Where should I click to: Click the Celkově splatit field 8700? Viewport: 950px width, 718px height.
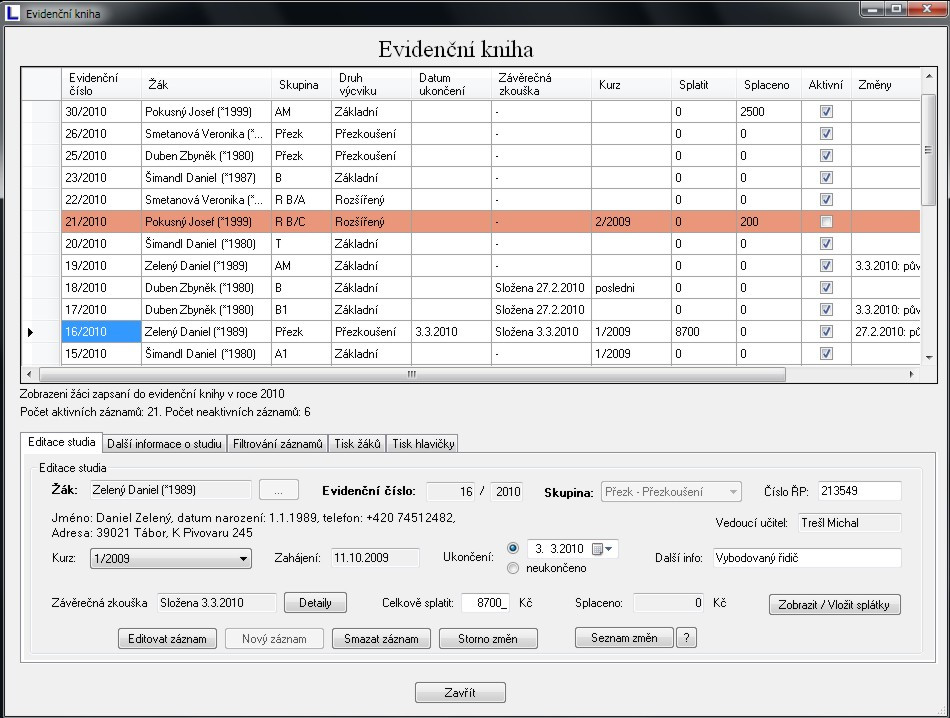(x=485, y=603)
